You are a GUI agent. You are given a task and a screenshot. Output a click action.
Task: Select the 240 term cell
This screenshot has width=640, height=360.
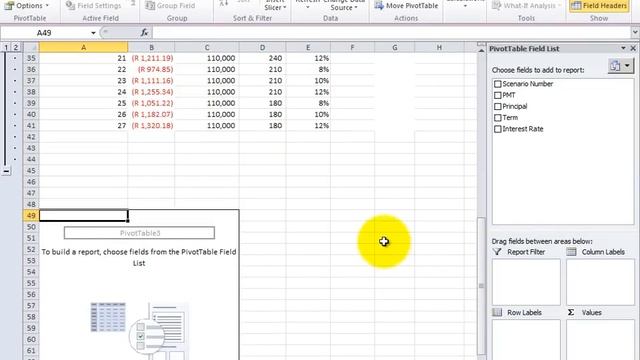pos(262,58)
